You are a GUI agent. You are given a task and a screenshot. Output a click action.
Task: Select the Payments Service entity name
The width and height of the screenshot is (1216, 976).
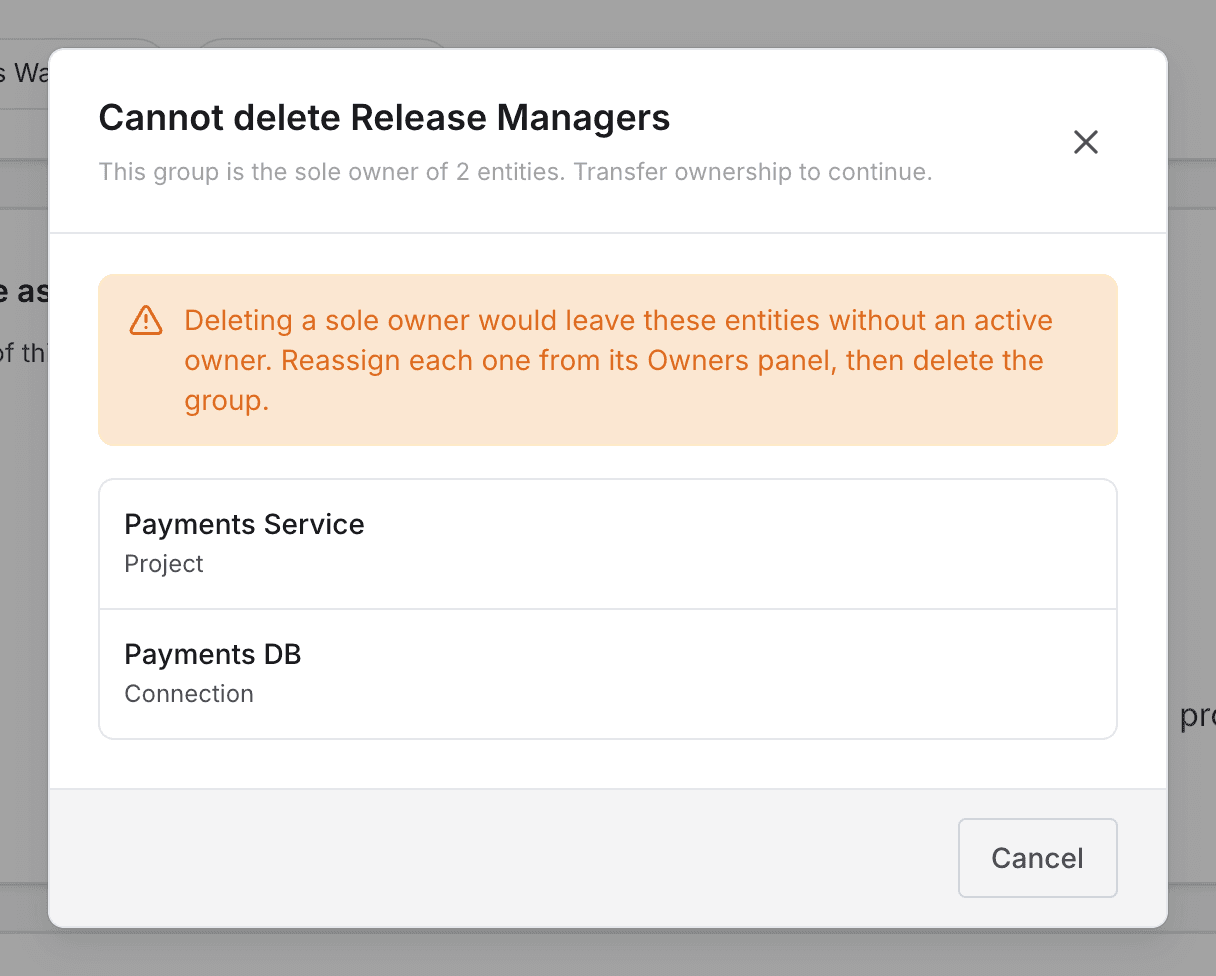point(244,524)
